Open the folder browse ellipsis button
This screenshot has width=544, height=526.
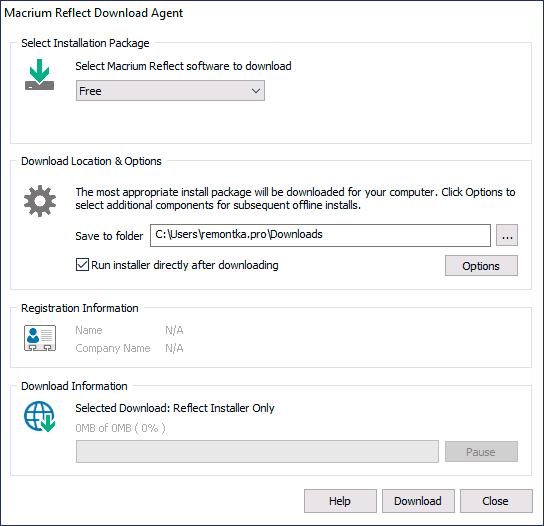[x=507, y=235]
